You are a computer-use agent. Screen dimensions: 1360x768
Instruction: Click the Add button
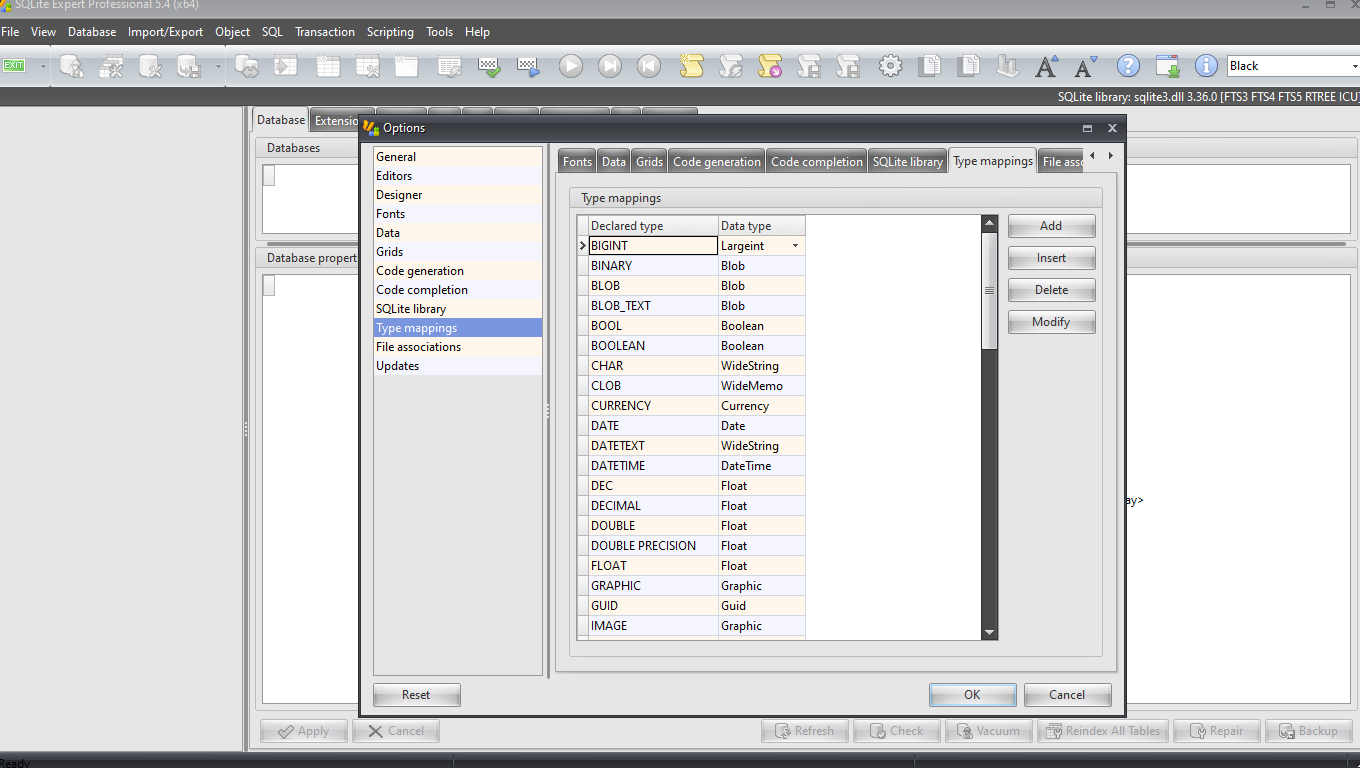point(1051,226)
